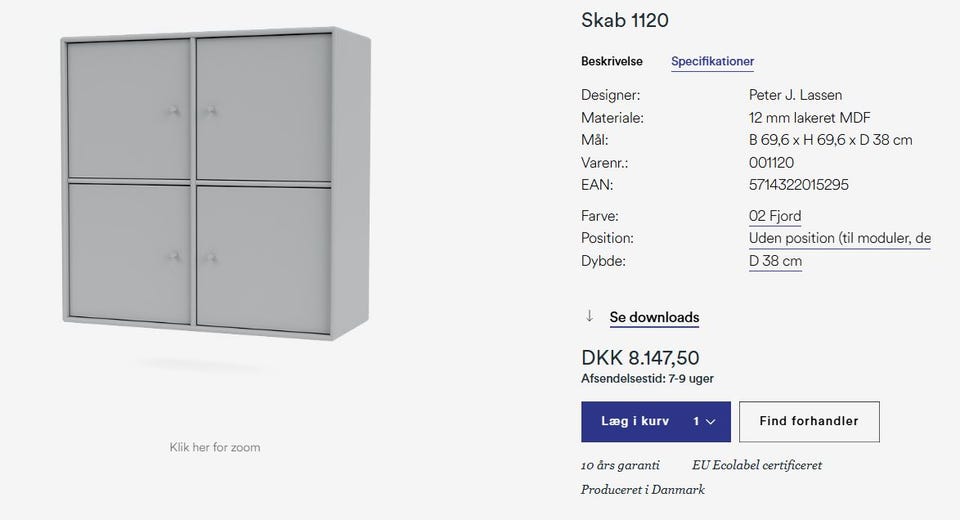Click the item number 001120

click(x=771, y=163)
